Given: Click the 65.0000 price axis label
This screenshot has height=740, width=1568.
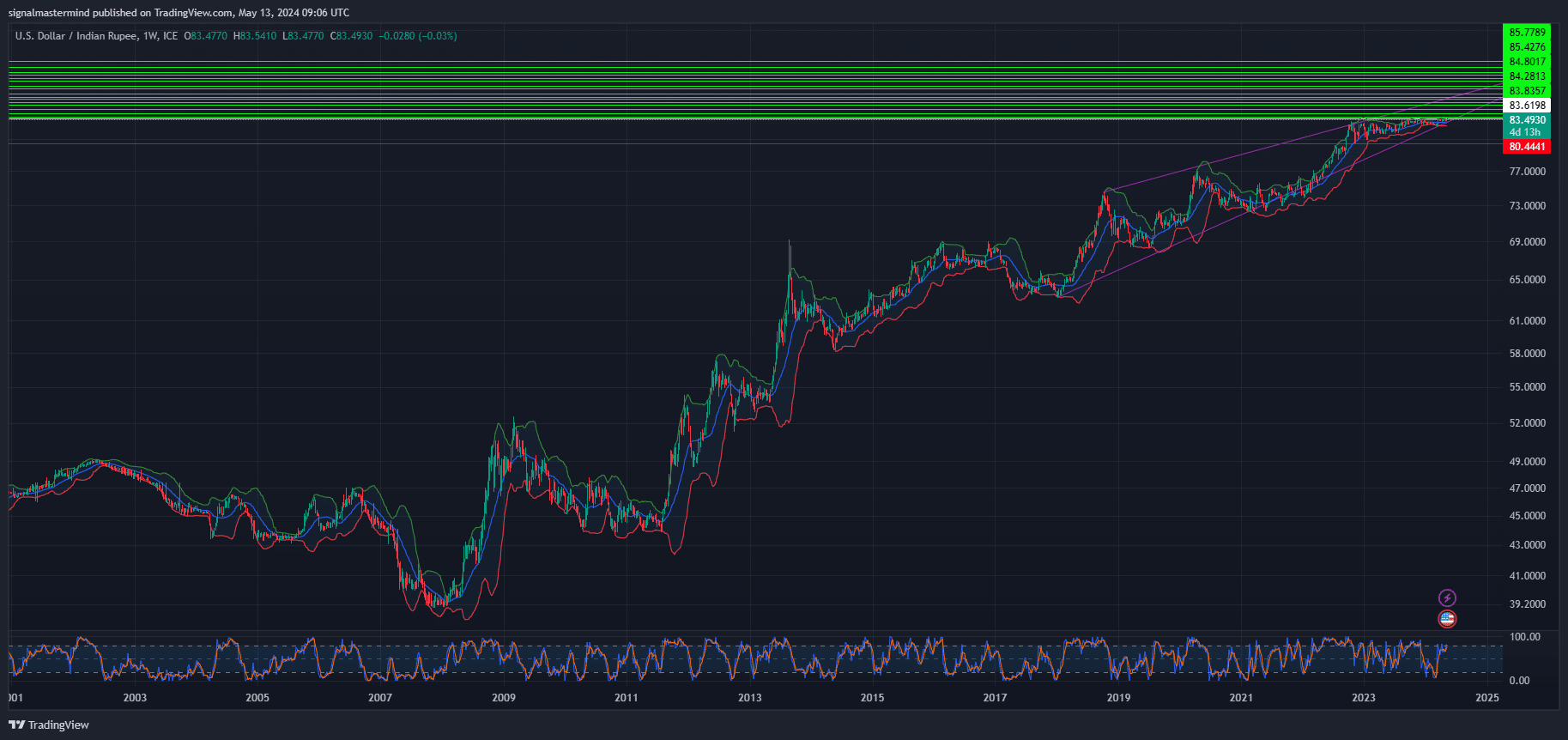Looking at the screenshot, I should (1528, 280).
